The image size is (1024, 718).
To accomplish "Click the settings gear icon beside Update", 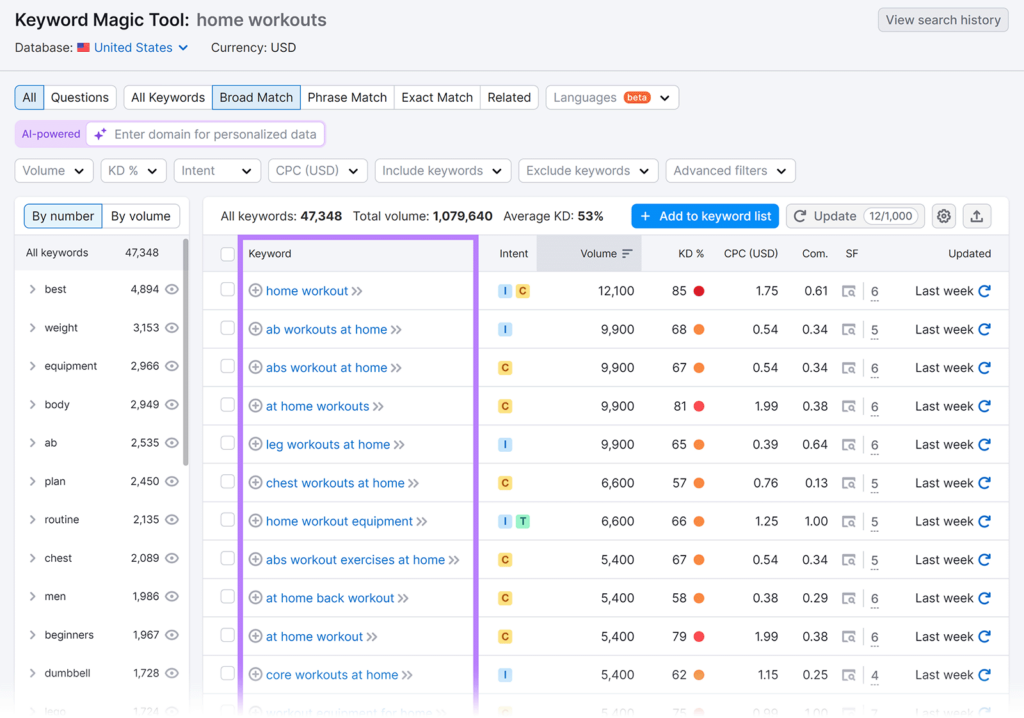I will pyautogui.click(x=943, y=216).
